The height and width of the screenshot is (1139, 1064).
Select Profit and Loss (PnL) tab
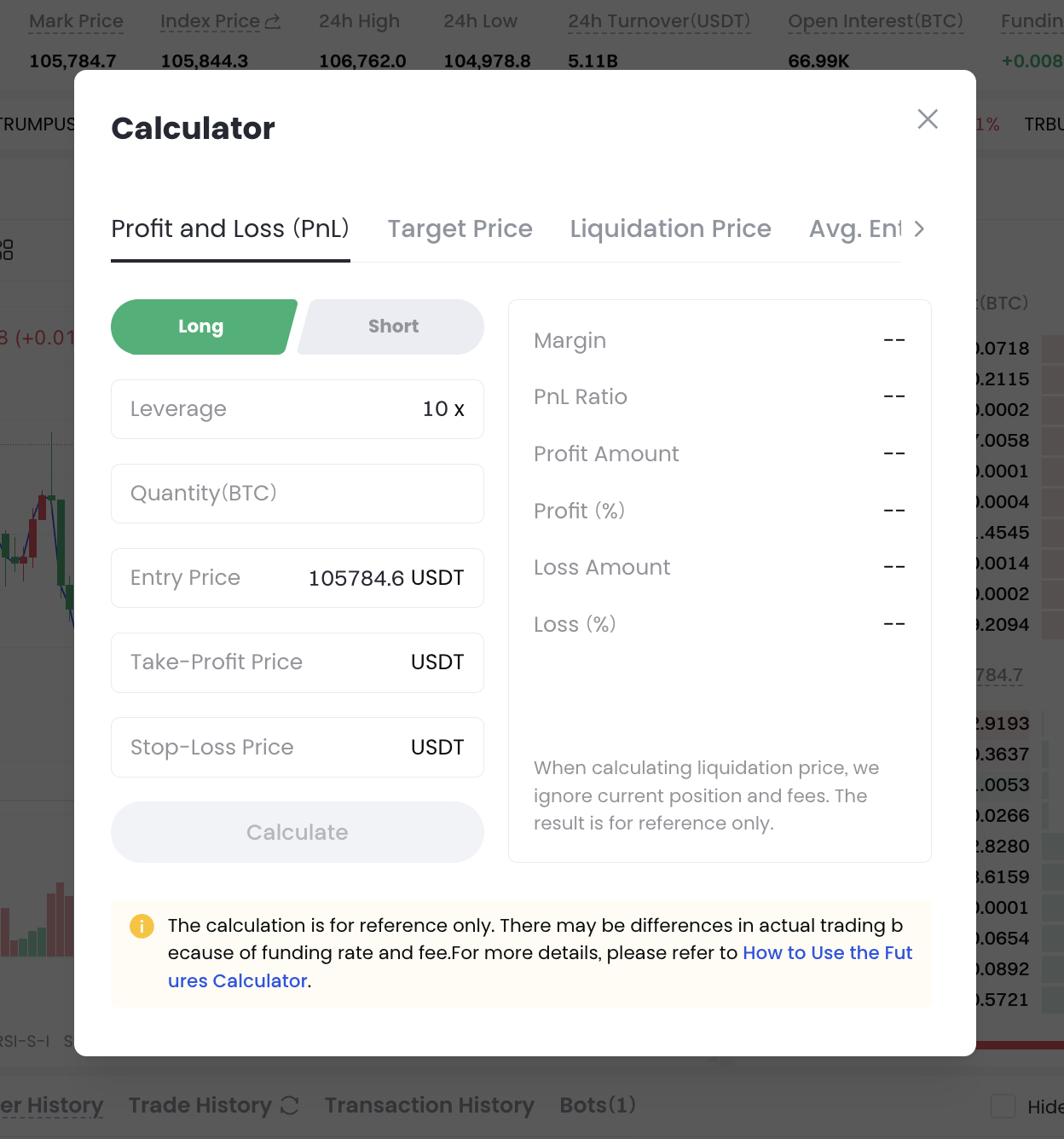click(230, 228)
